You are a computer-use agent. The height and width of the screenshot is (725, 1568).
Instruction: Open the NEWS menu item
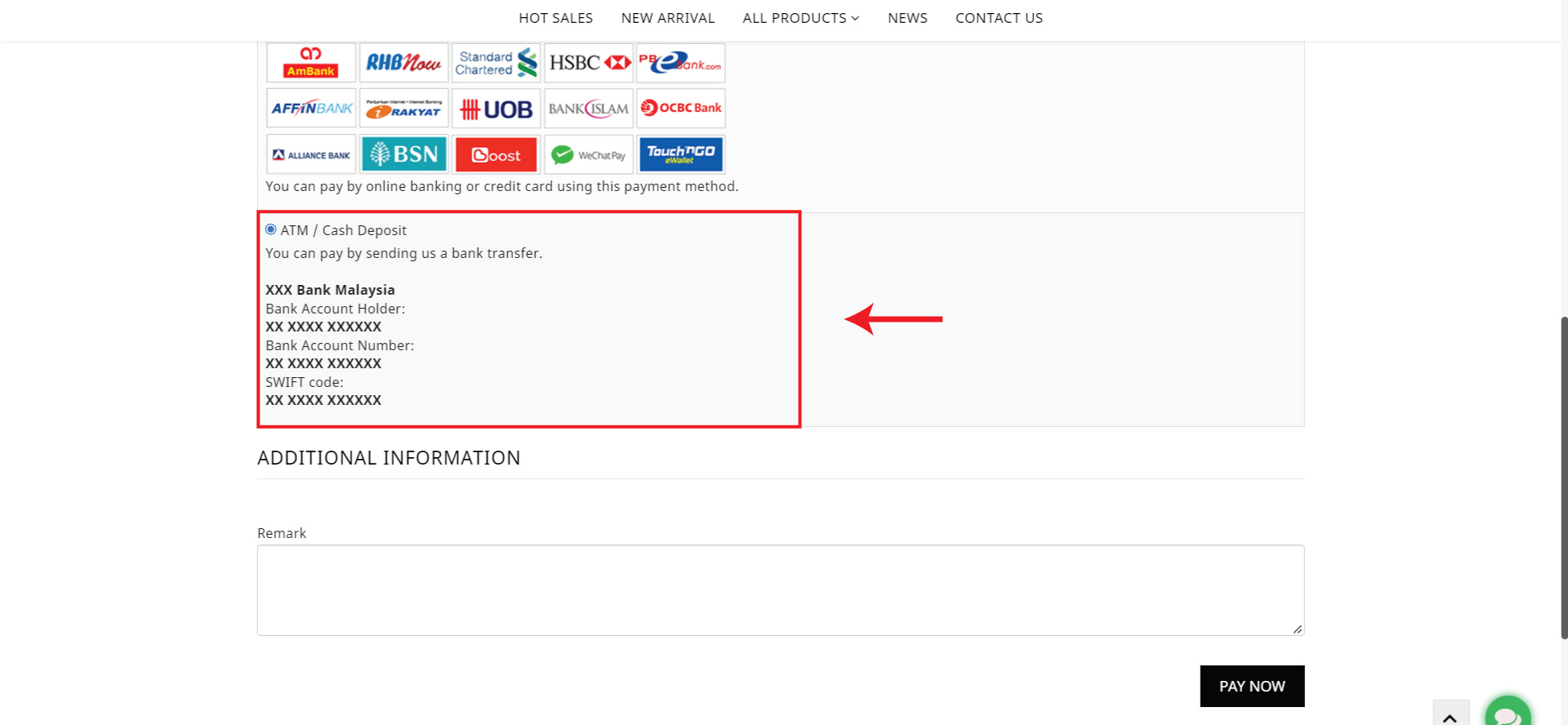point(908,18)
